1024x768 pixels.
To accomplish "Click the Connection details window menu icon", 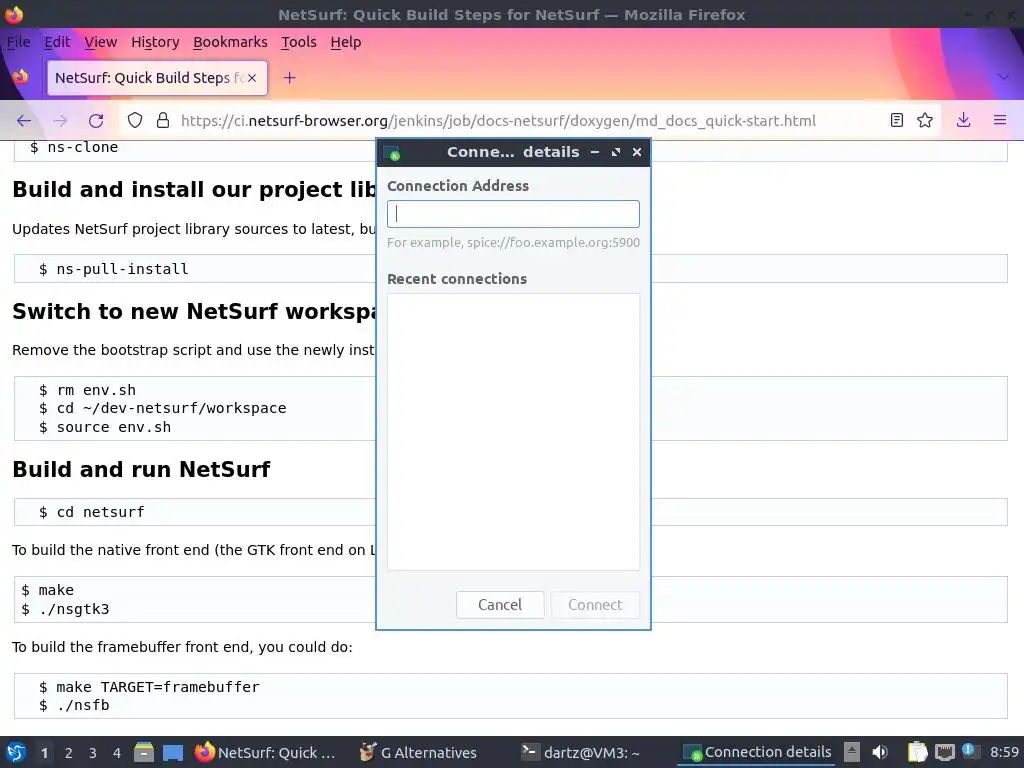I will tap(392, 153).
